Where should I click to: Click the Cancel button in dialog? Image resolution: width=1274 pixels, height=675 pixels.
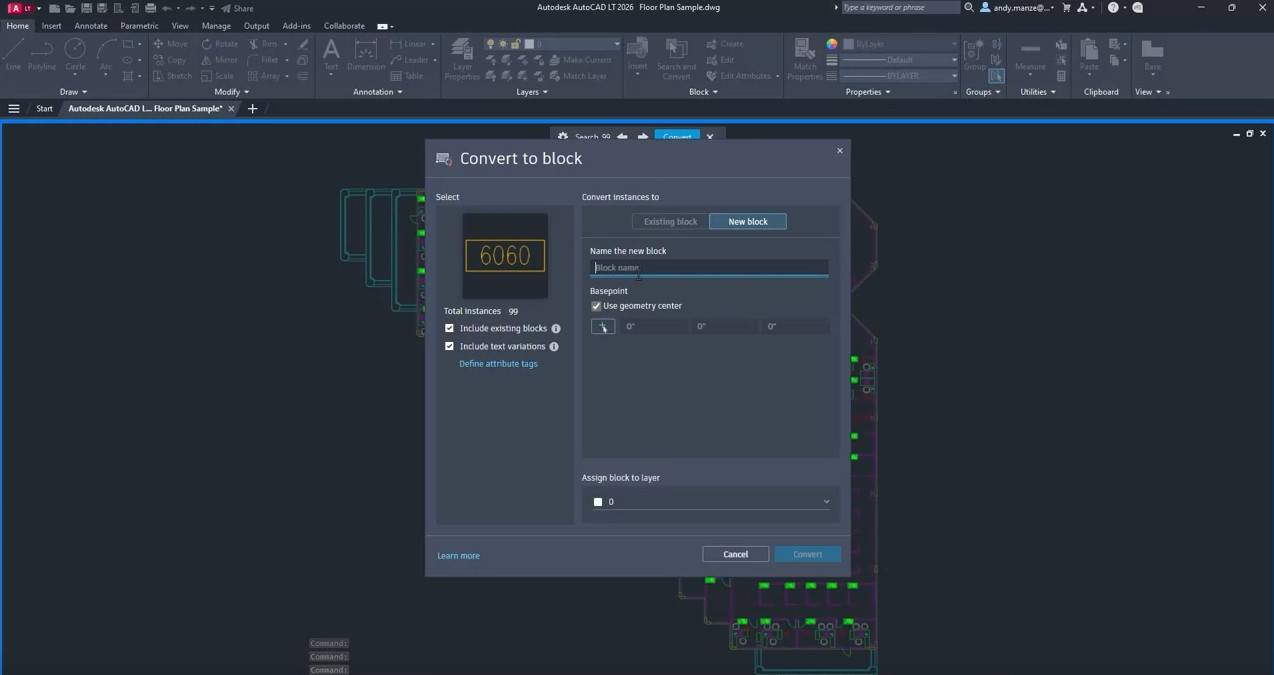pos(735,554)
